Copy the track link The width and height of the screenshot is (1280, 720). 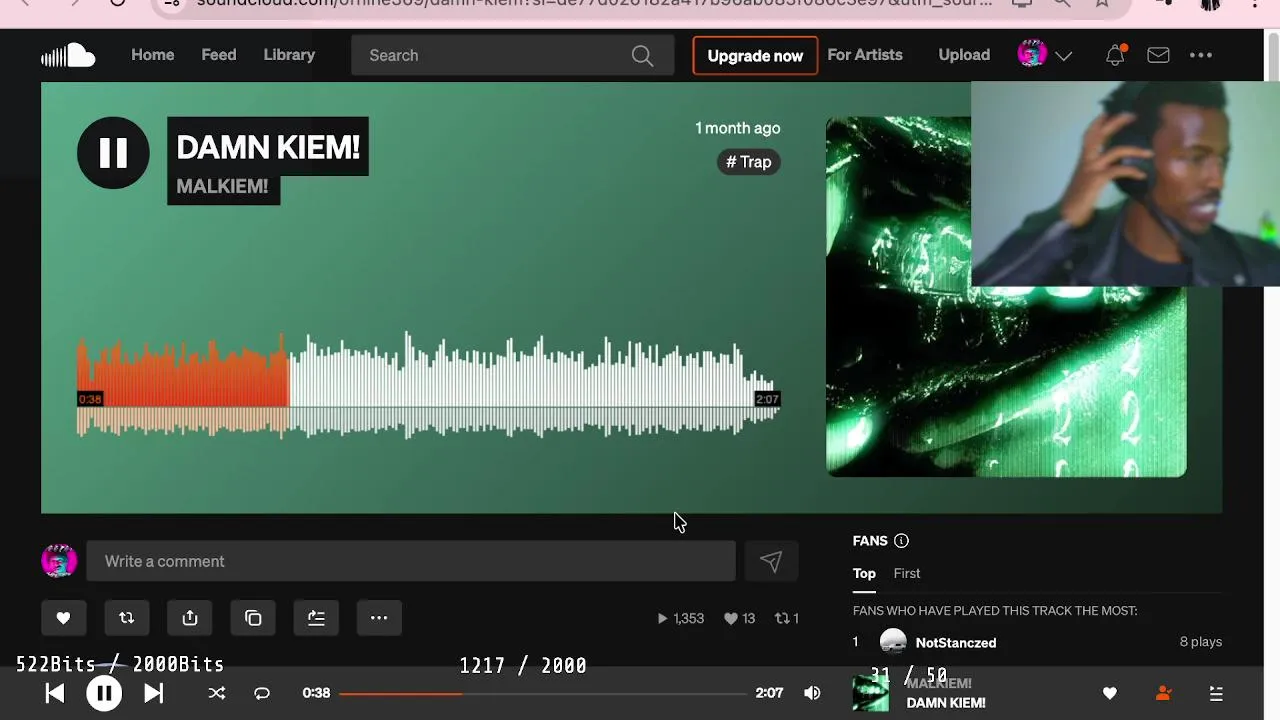pos(253,618)
